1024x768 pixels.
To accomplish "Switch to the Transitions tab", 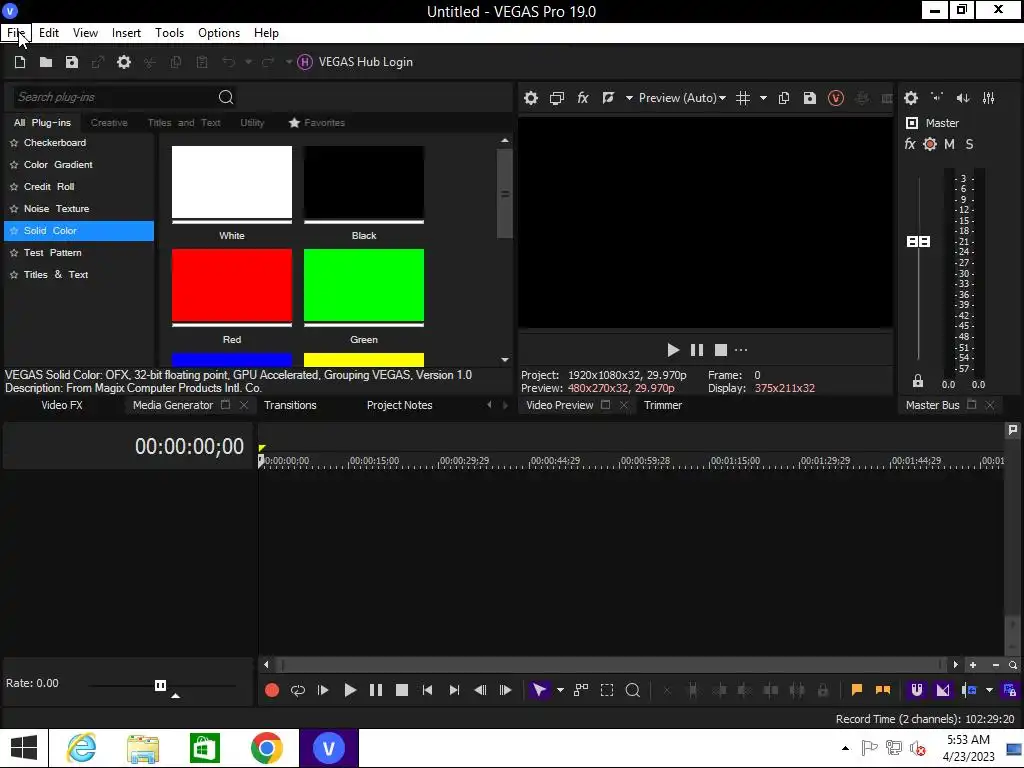I will click(x=290, y=405).
